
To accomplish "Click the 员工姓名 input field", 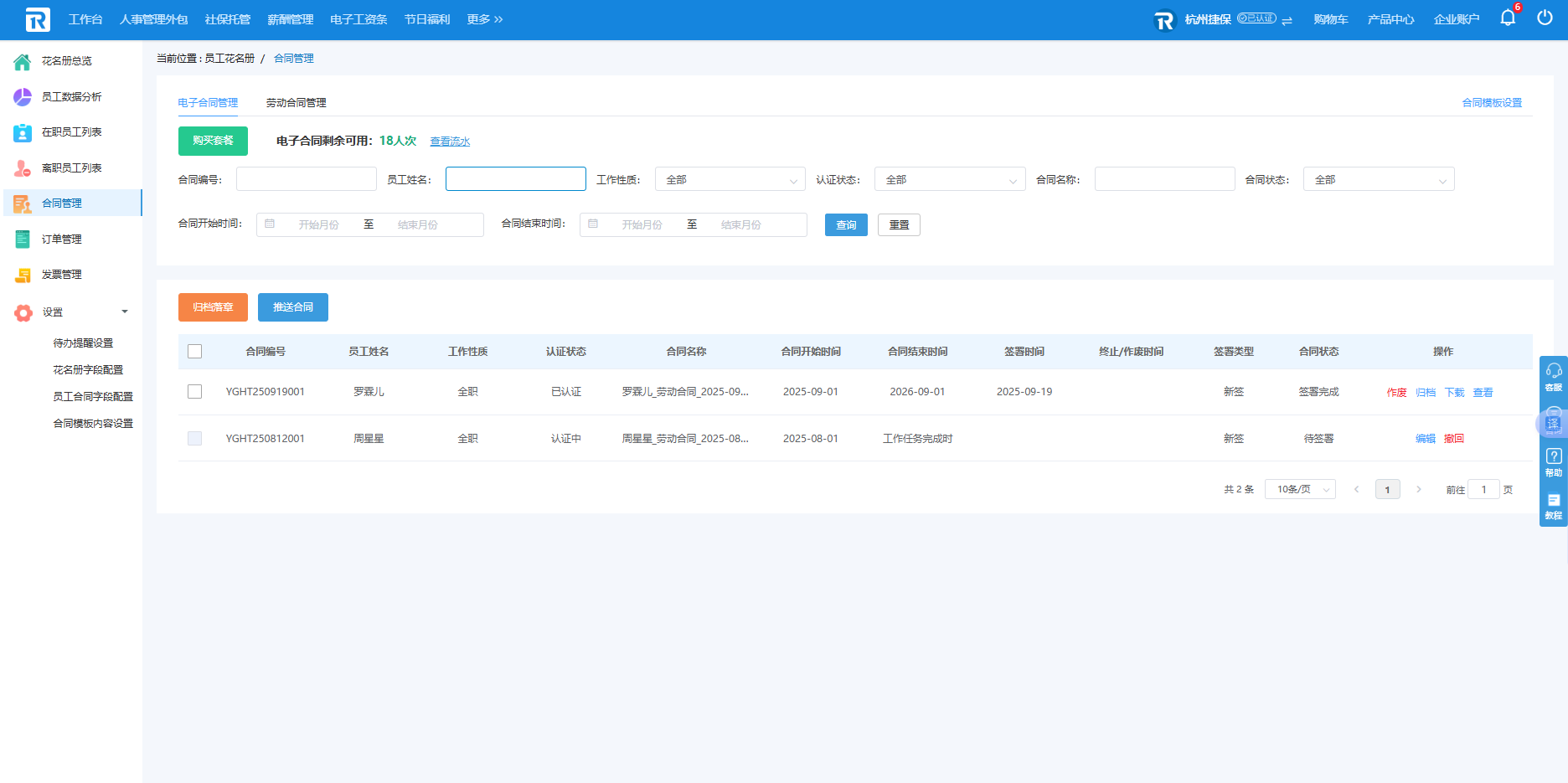I will click(515, 179).
